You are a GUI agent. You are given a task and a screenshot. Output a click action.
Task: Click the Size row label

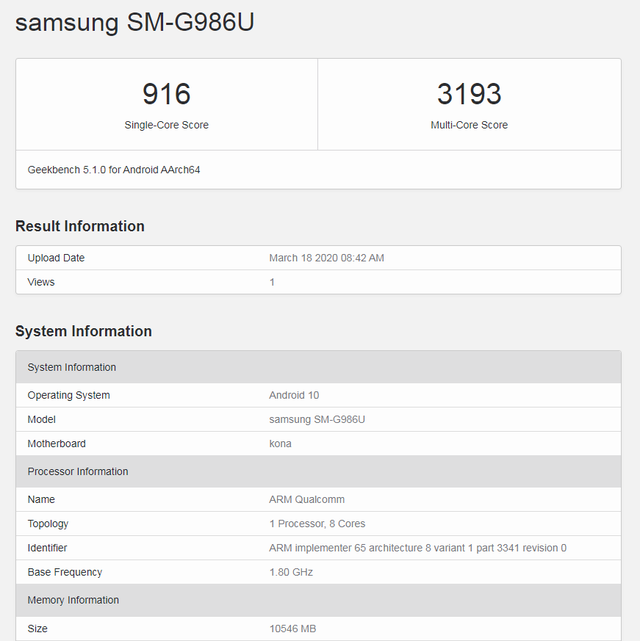point(37,628)
